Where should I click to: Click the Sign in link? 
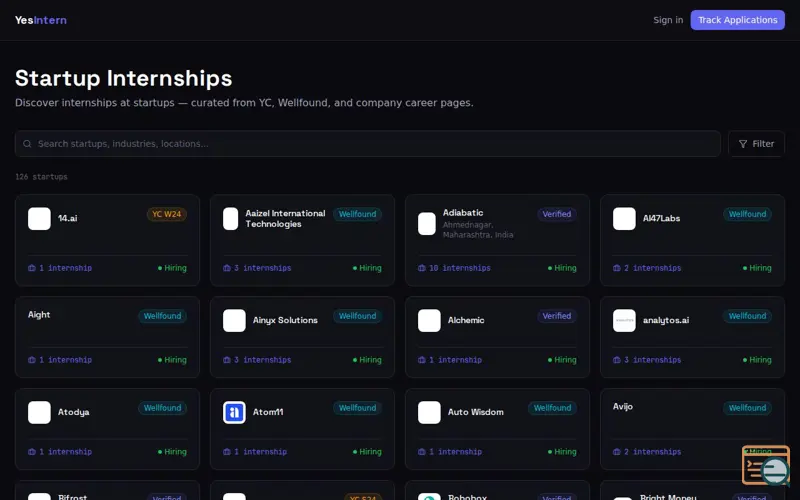pyautogui.click(x=668, y=20)
